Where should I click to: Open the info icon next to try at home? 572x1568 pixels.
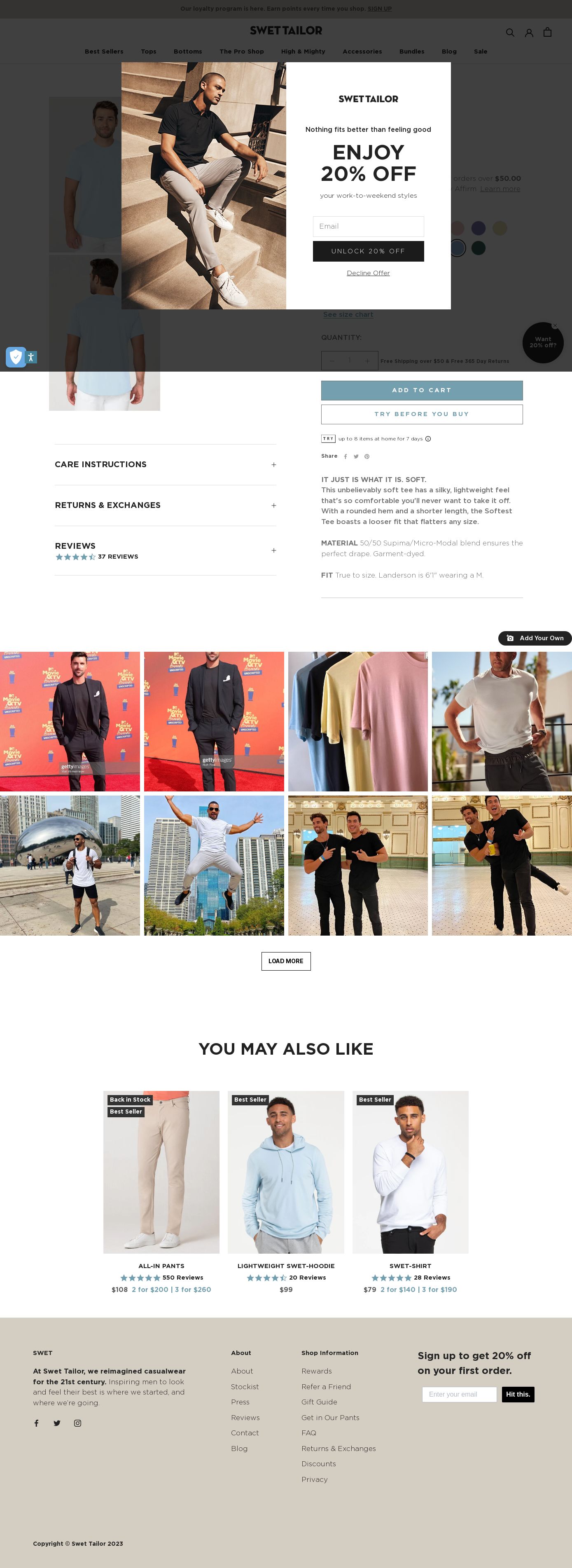428,438
